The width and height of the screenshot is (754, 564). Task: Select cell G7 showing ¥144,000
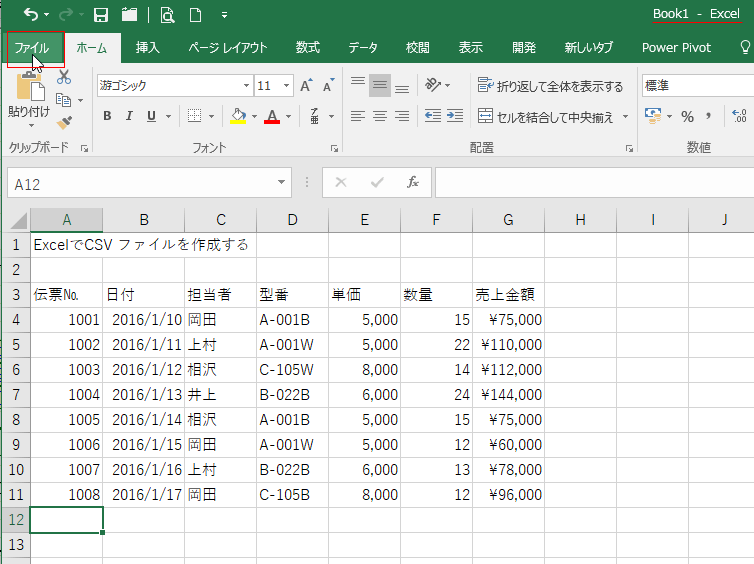click(x=508, y=393)
